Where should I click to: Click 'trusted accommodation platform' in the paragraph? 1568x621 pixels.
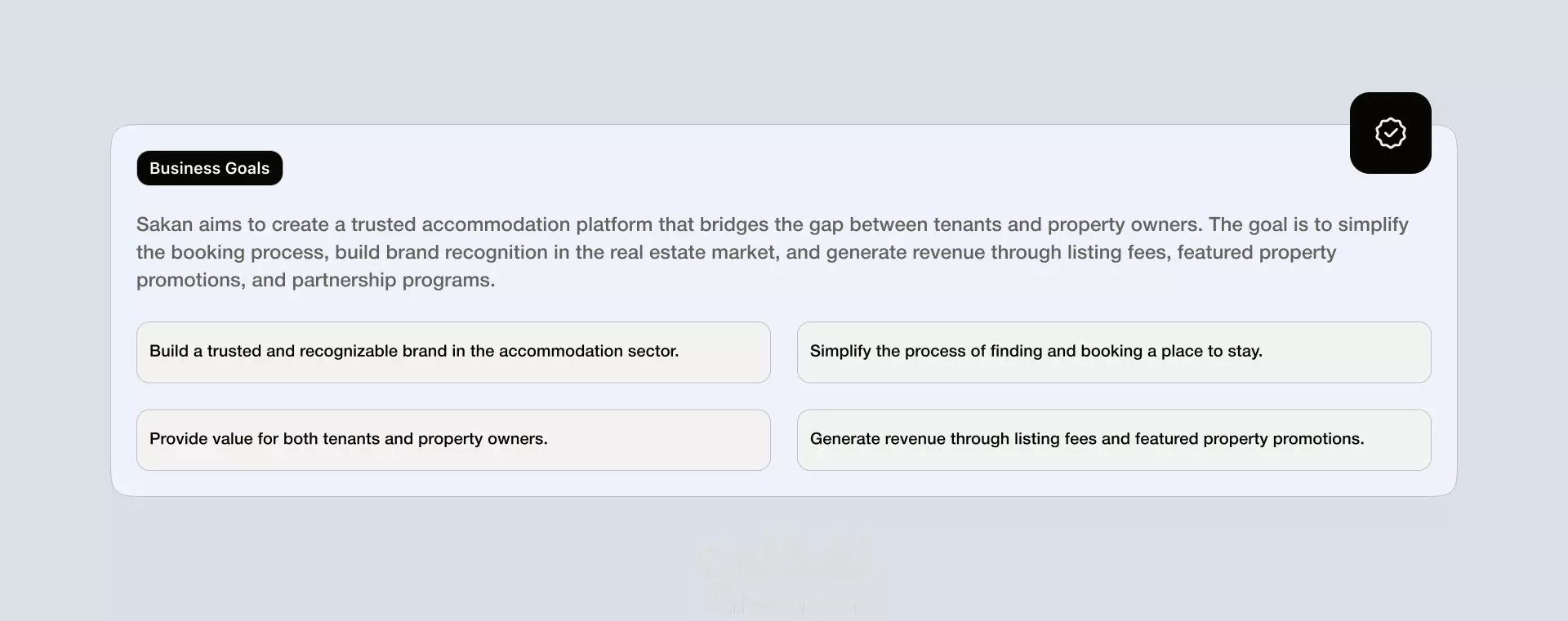(x=502, y=224)
